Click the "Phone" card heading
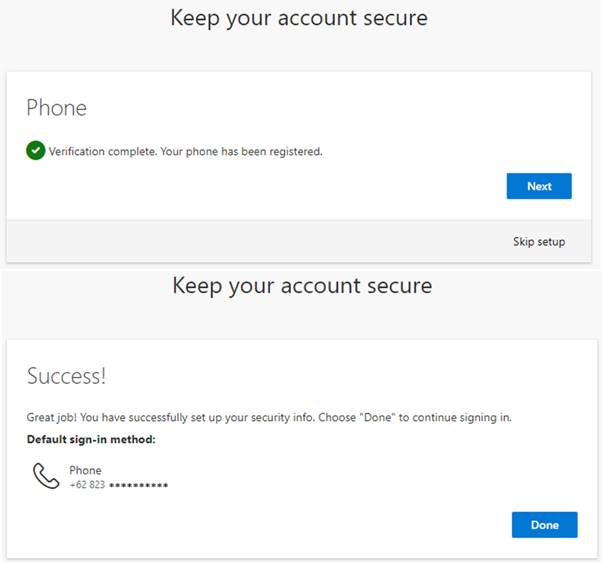 [56, 108]
